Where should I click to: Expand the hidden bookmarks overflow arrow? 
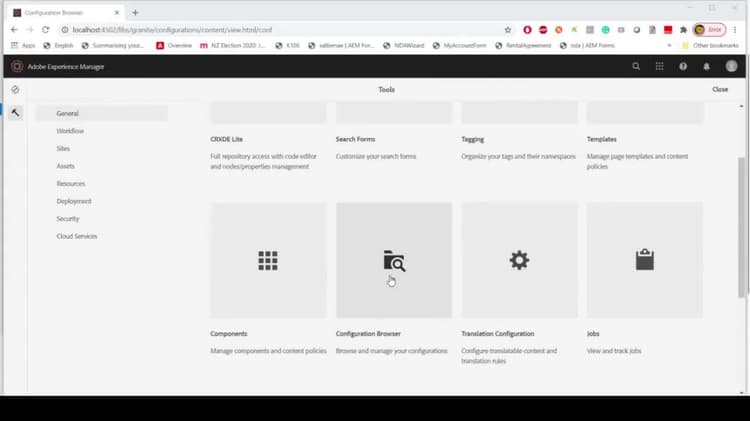[x=669, y=45]
